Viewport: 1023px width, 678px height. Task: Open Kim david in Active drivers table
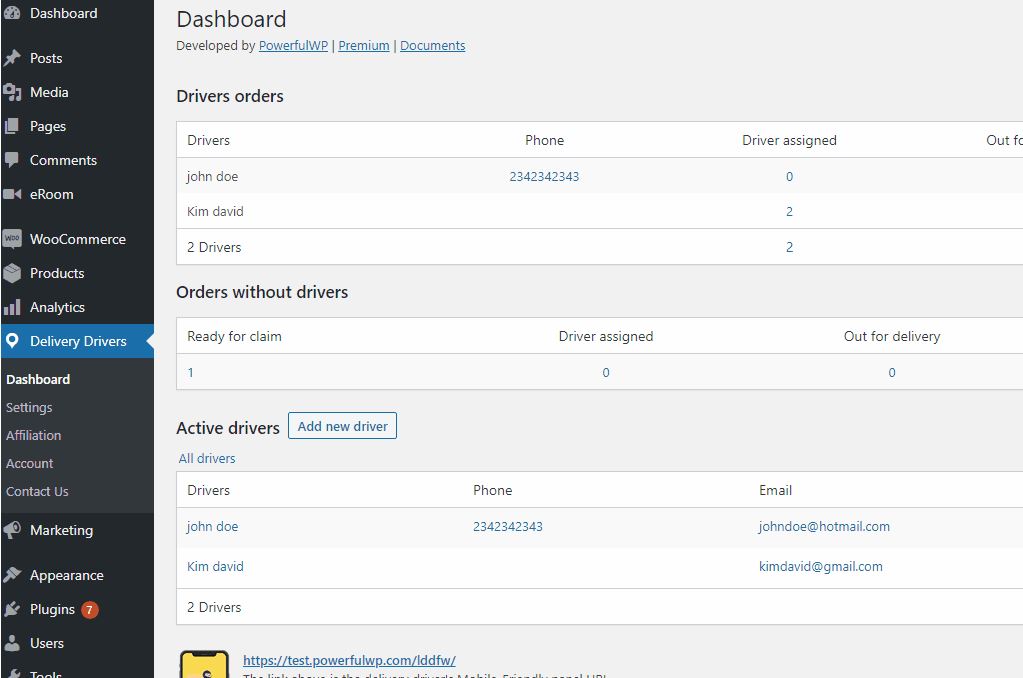[215, 566]
